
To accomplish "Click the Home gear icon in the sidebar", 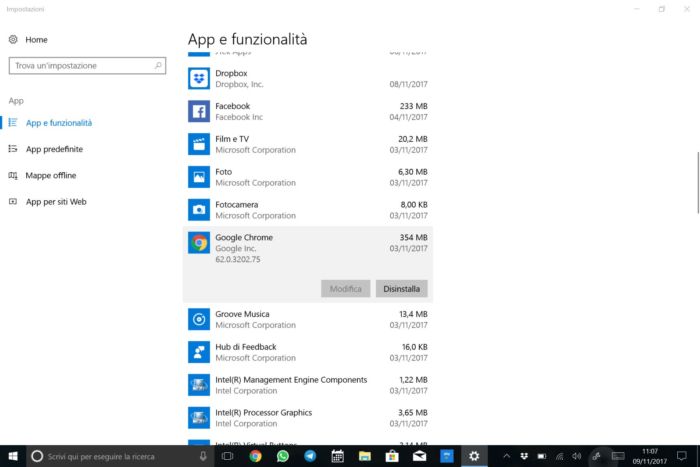I will click(x=13, y=40).
